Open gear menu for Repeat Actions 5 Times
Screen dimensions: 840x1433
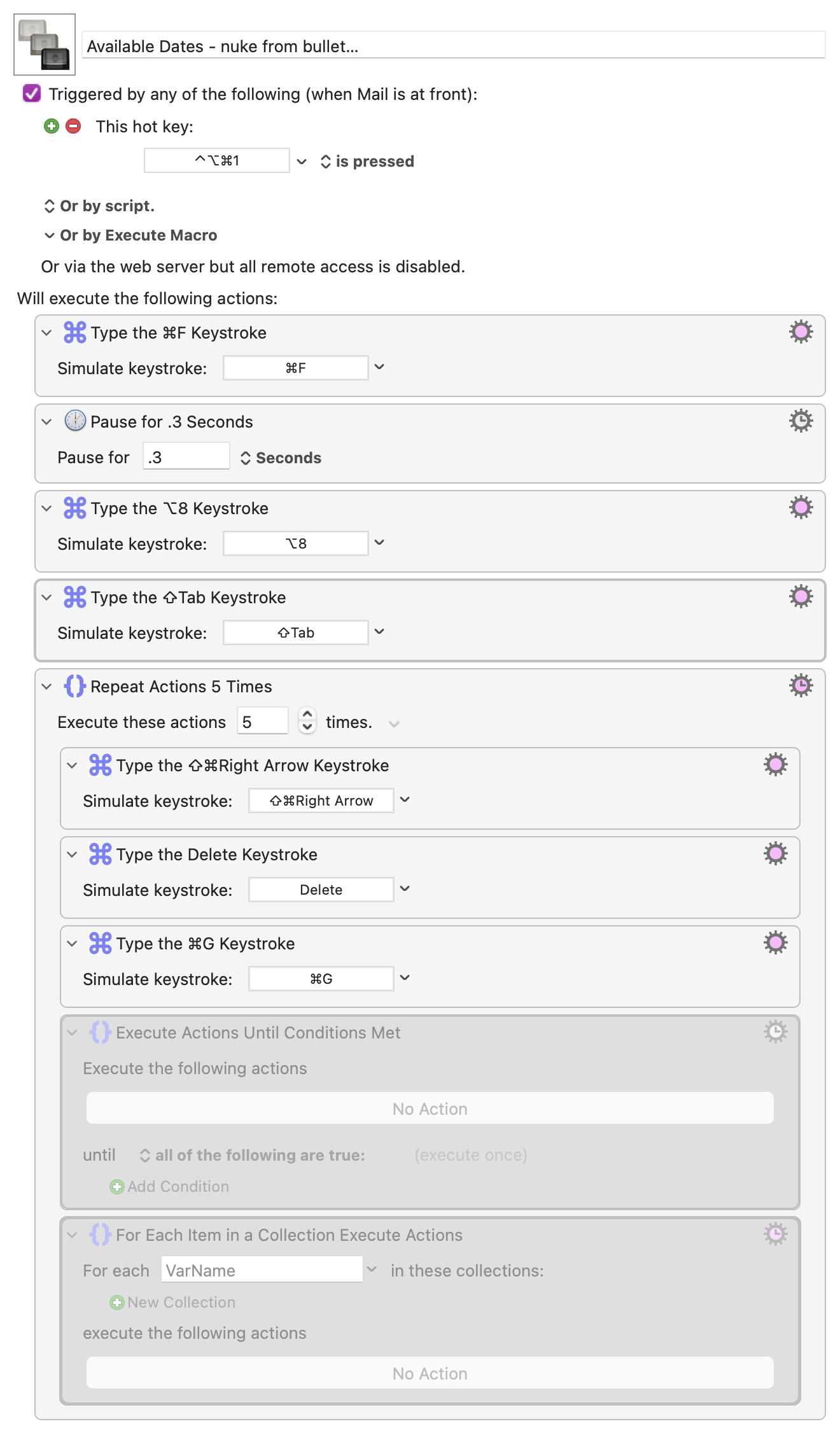pos(801,685)
